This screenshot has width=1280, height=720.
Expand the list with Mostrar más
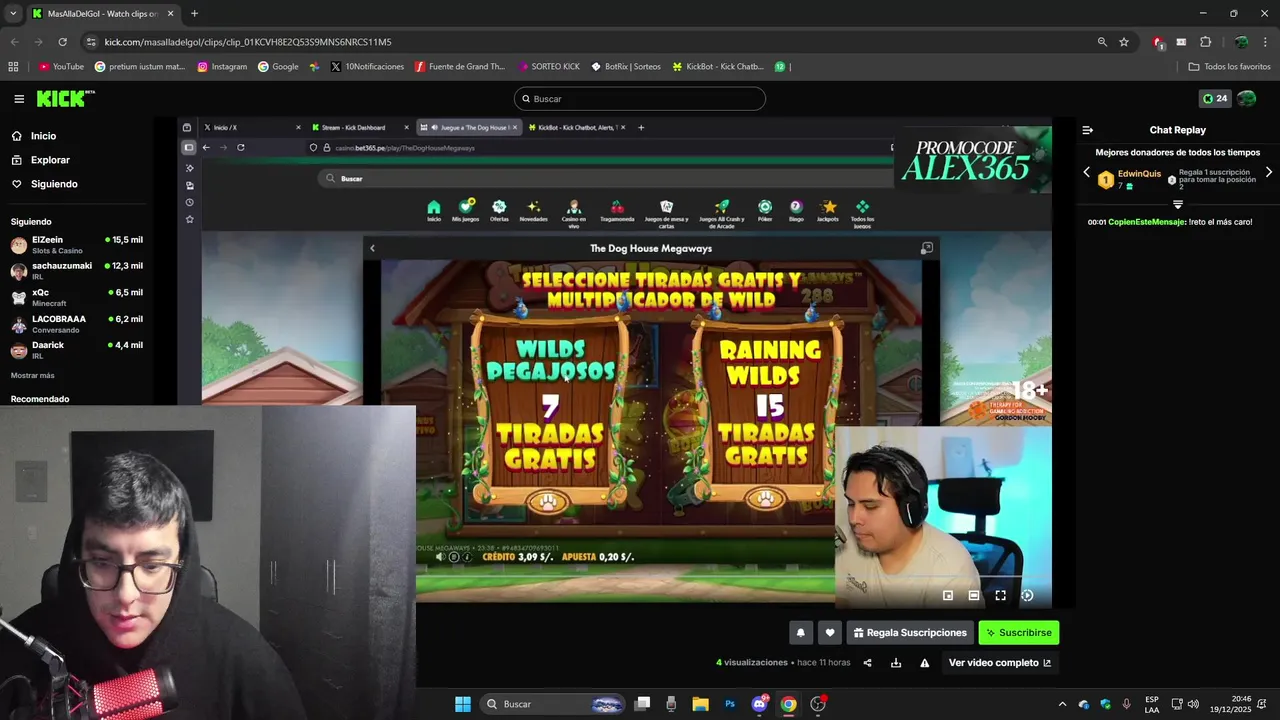tap(32, 375)
